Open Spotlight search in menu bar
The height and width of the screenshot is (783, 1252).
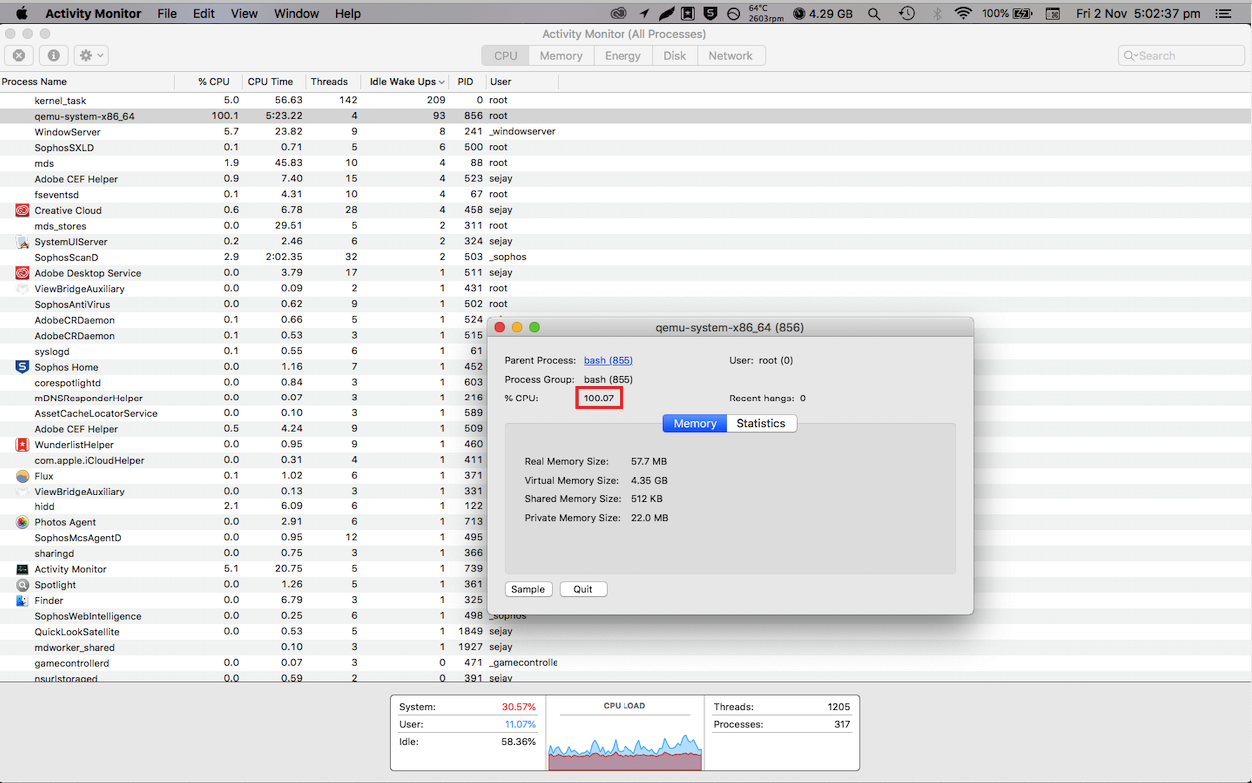coord(875,14)
